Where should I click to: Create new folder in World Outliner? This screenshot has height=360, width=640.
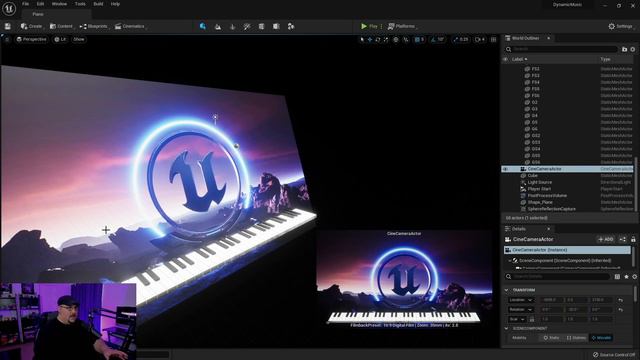[624, 49]
